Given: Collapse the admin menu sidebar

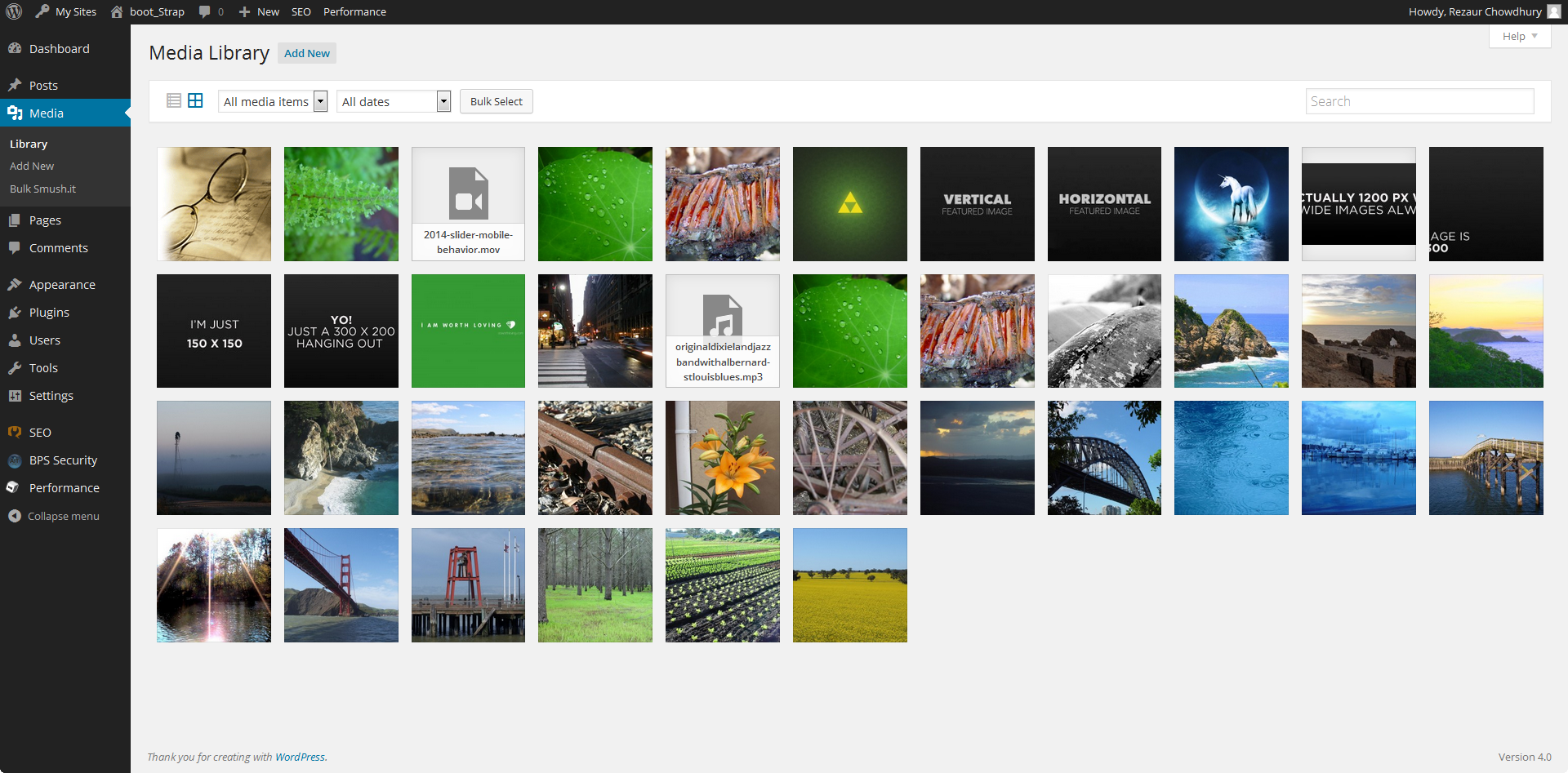Looking at the screenshot, I should (x=15, y=515).
